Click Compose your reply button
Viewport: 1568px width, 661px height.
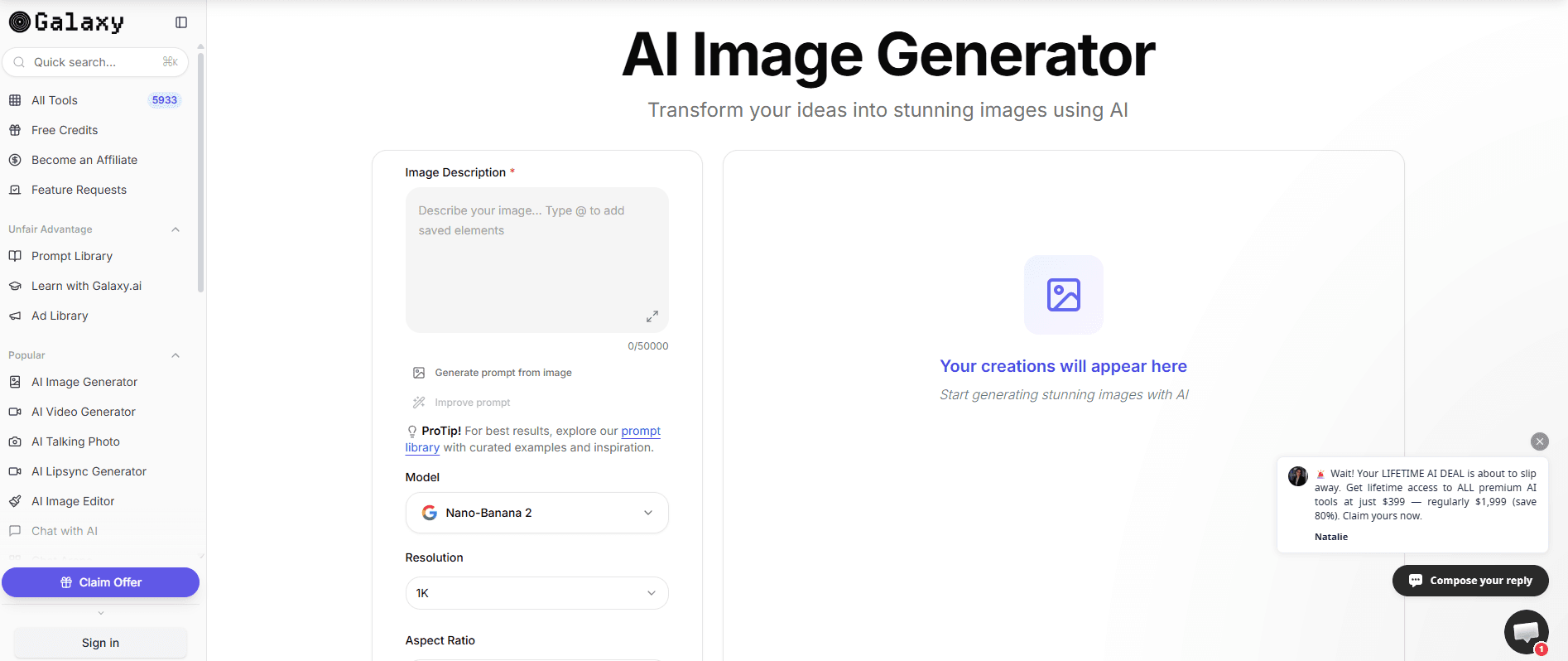pos(1470,581)
